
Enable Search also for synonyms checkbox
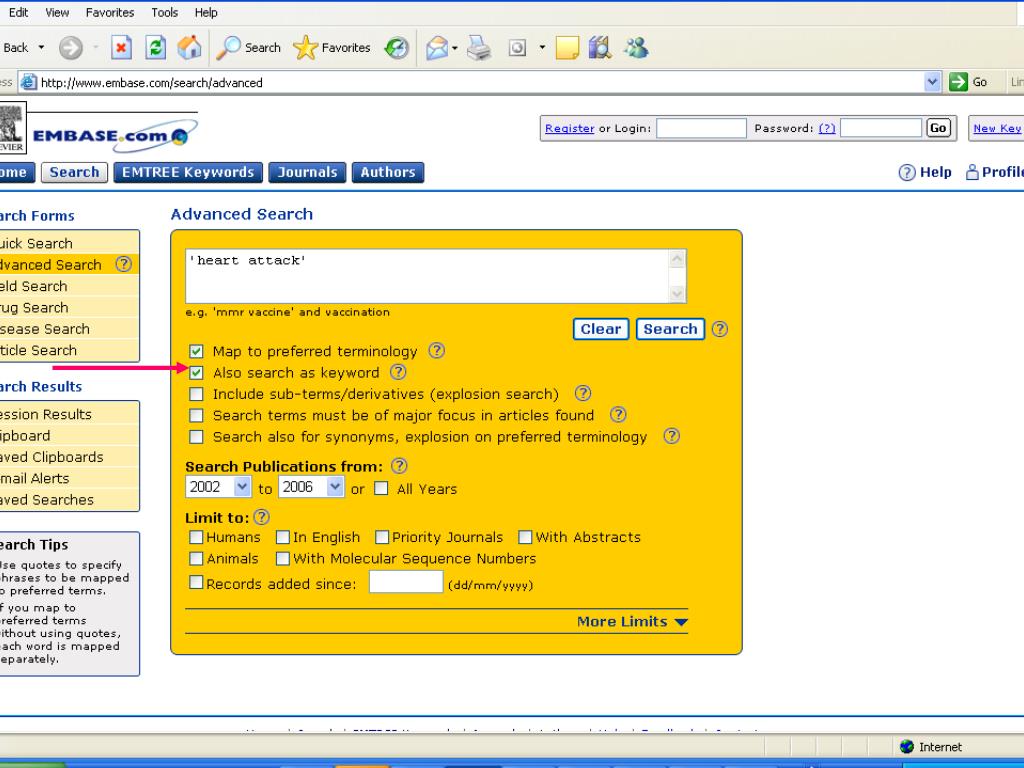tap(196, 437)
